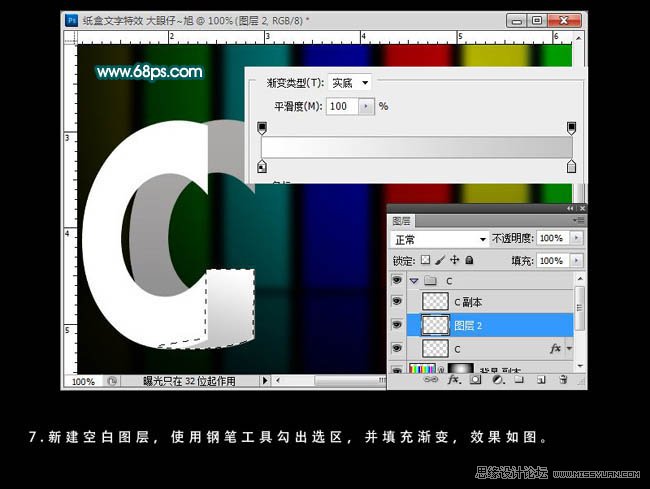The height and width of the screenshot is (489, 650).
Task: Click the folder icon of group C
Action: point(430,281)
